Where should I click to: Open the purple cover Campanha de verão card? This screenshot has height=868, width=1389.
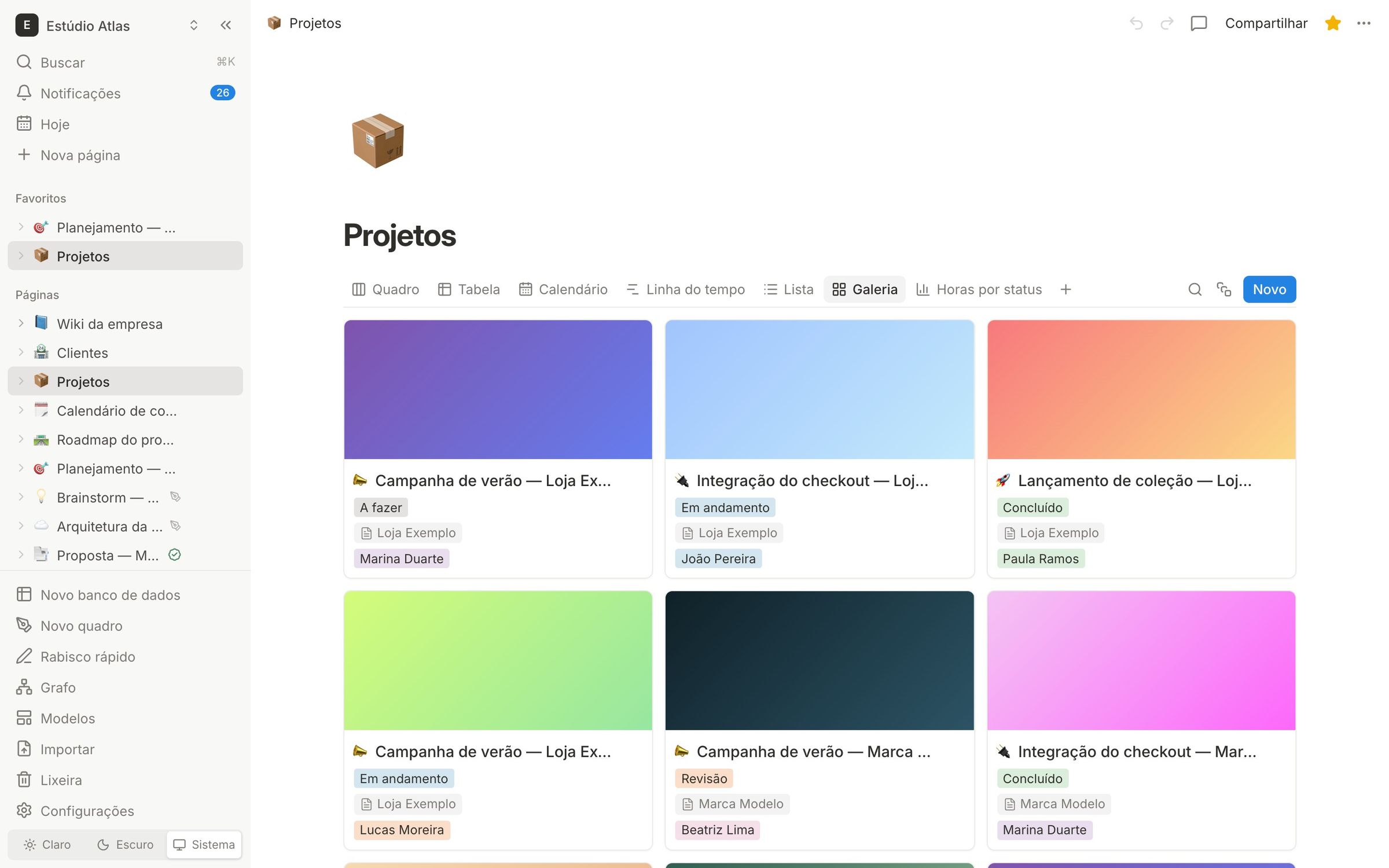click(498, 448)
